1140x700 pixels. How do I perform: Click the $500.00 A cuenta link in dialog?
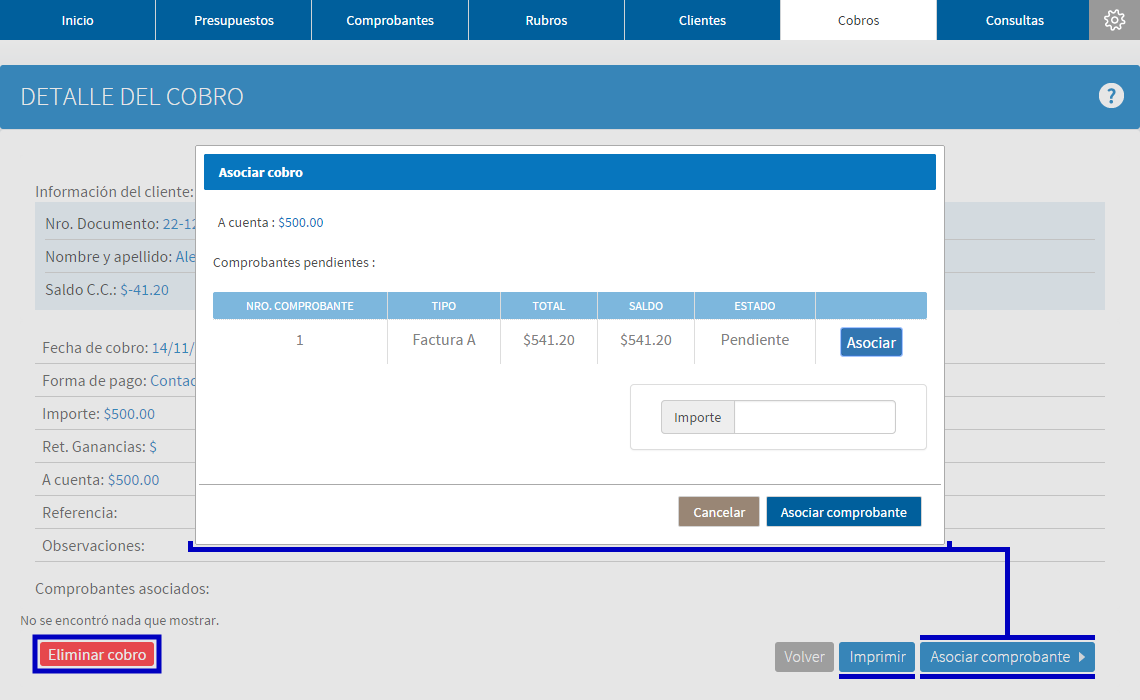pyautogui.click(x=300, y=222)
